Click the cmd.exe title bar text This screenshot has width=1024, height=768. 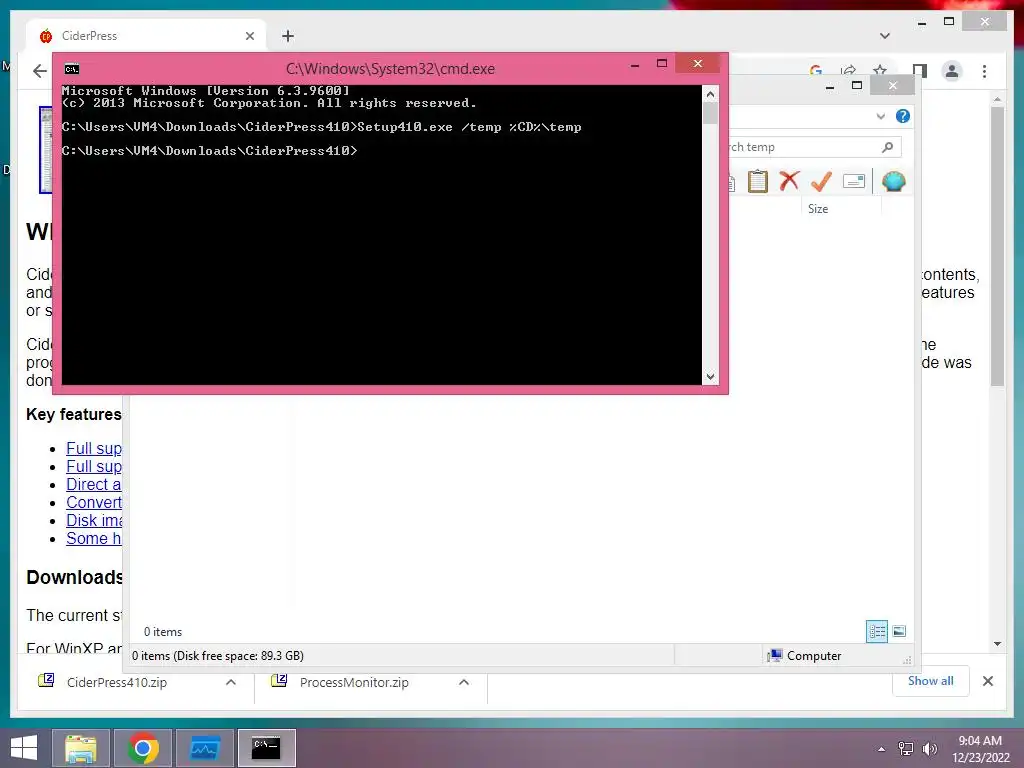click(391, 69)
